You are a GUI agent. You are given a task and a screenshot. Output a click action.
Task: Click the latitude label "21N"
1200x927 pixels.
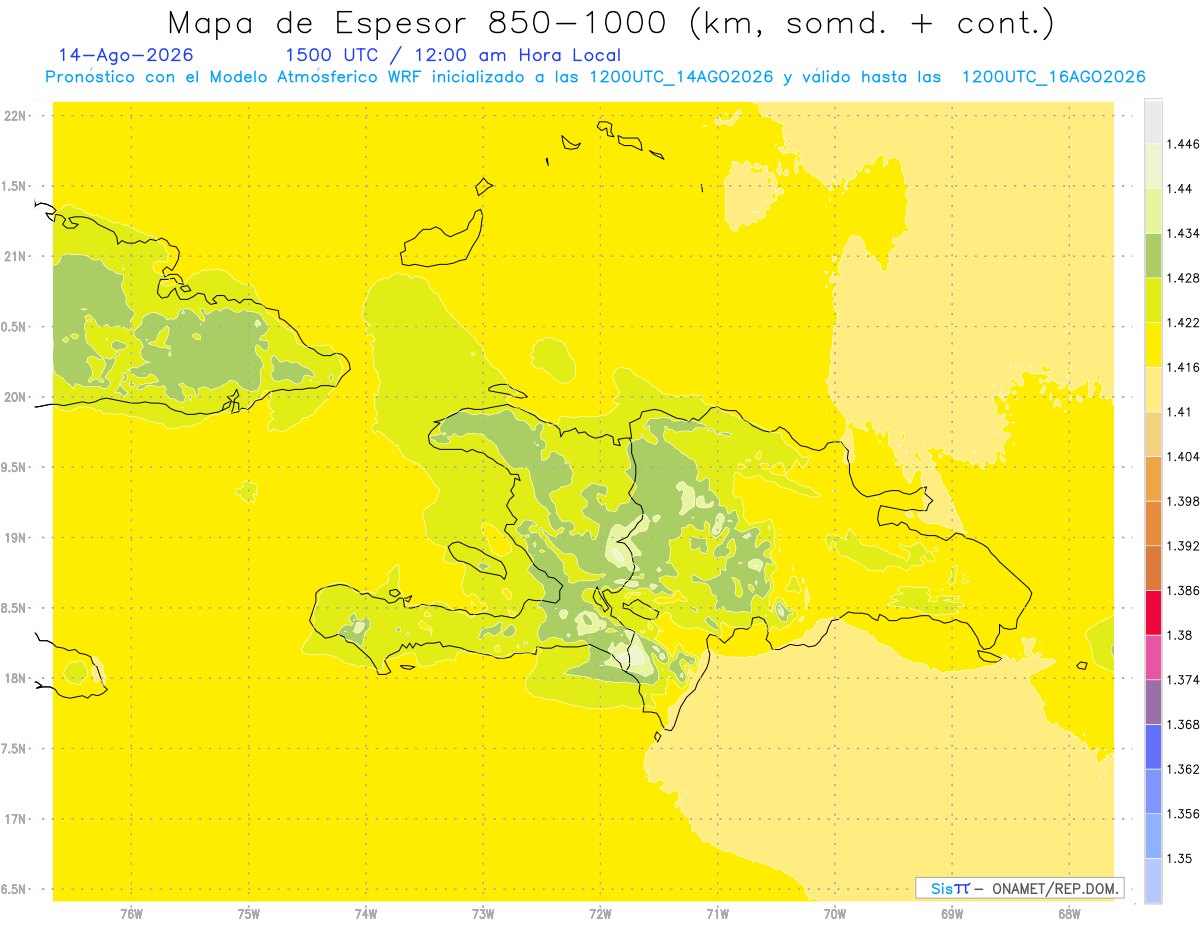pos(16,256)
